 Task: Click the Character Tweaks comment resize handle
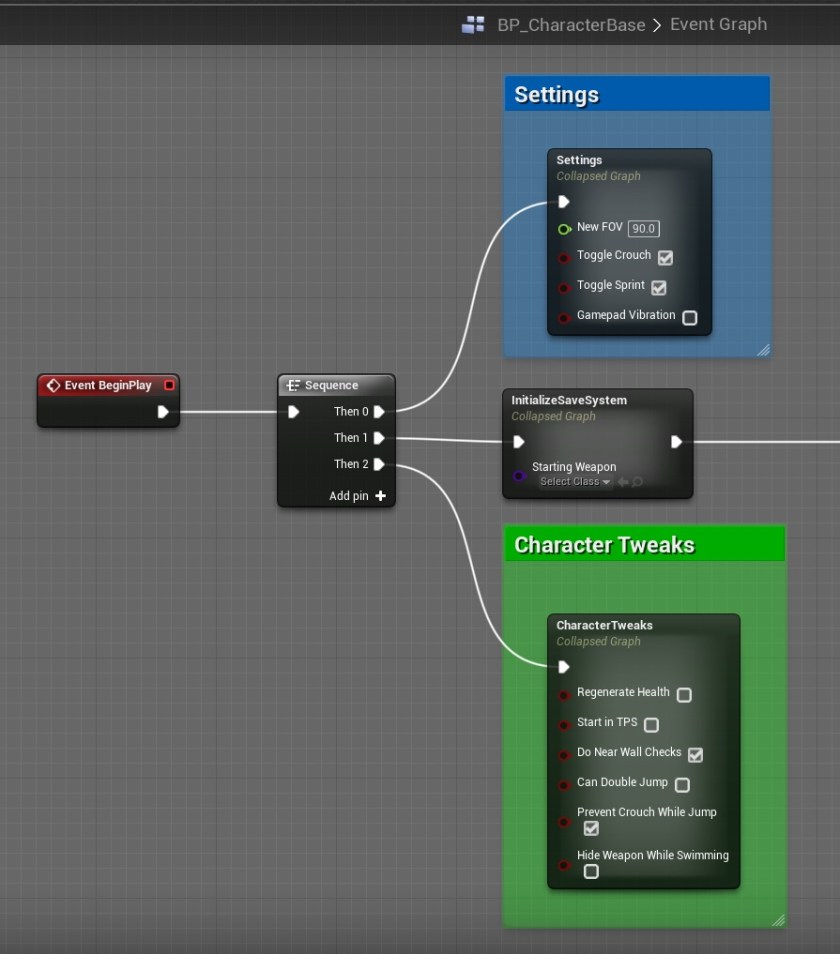pyautogui.click(x=778, y=919)
